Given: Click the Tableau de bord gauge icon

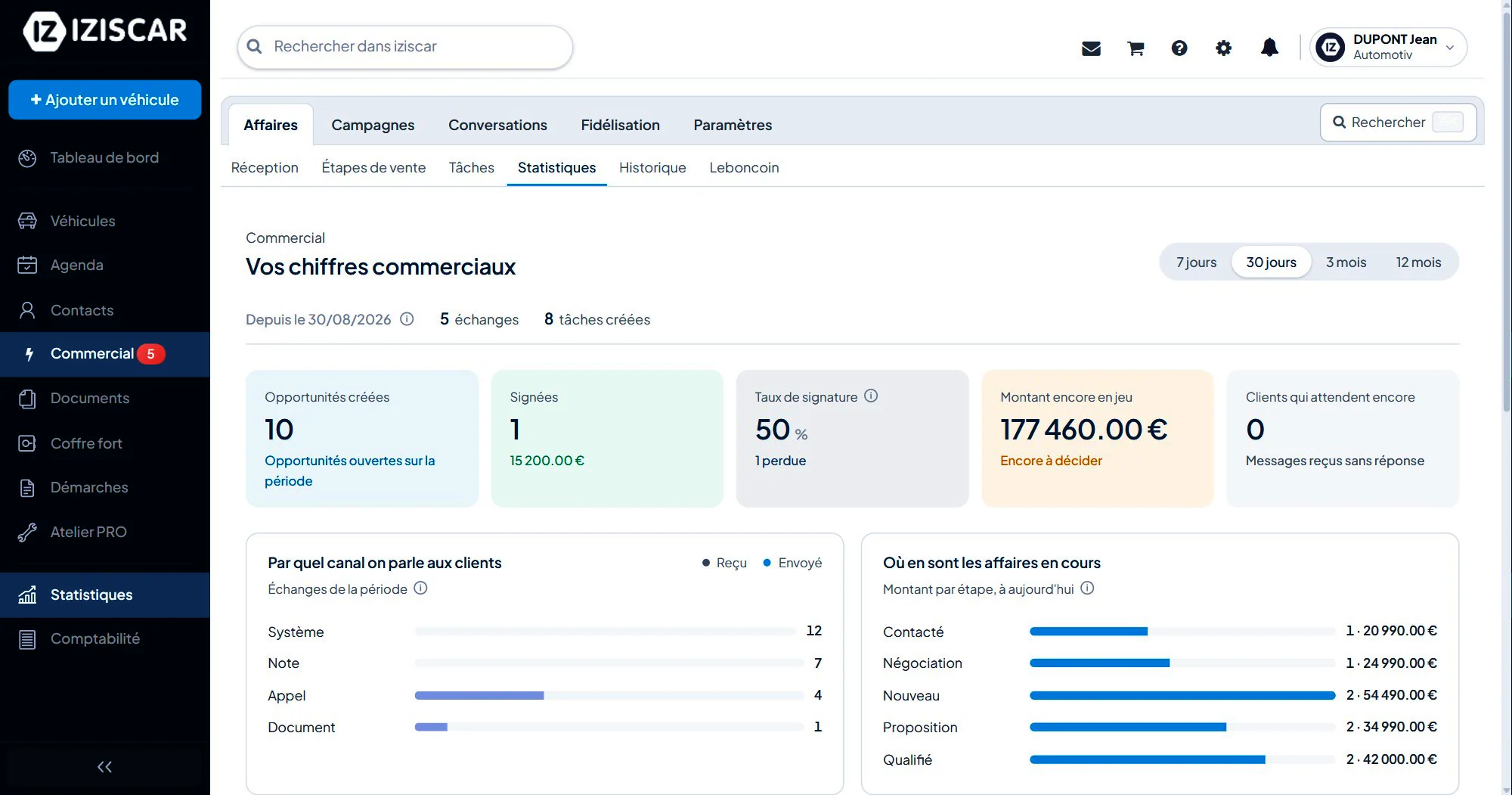Looking at the screenshot, I should click(x=27, y=158).
